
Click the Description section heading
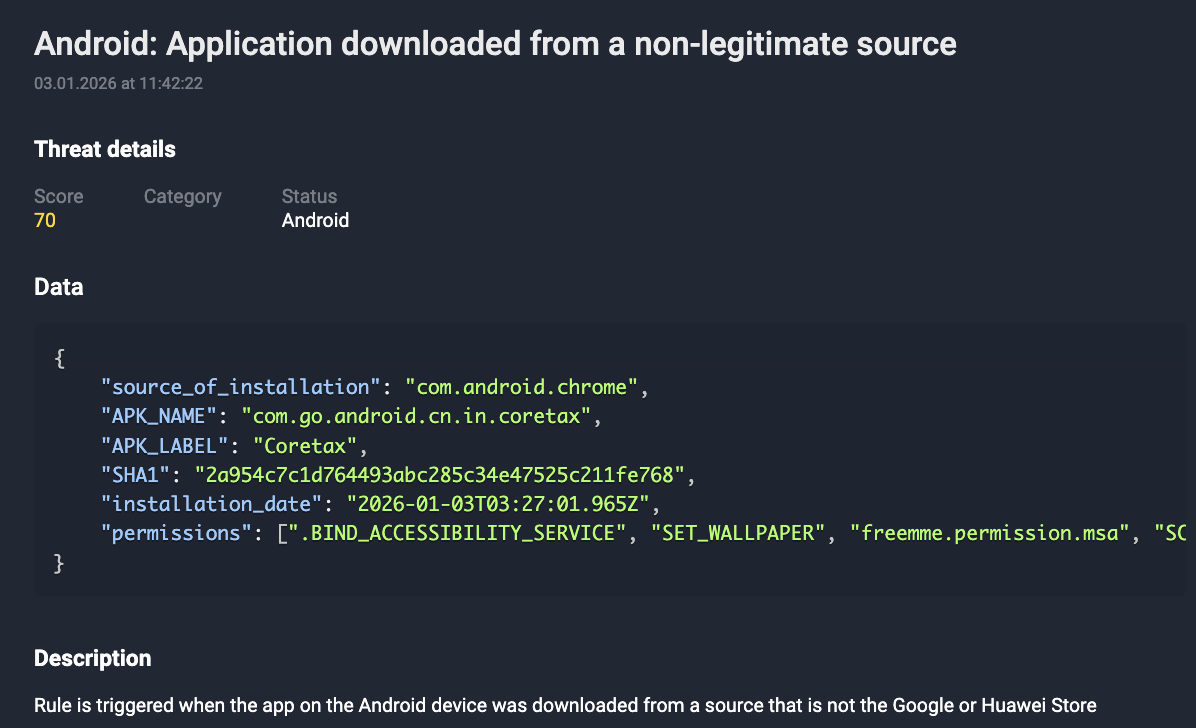click(92, 658)
